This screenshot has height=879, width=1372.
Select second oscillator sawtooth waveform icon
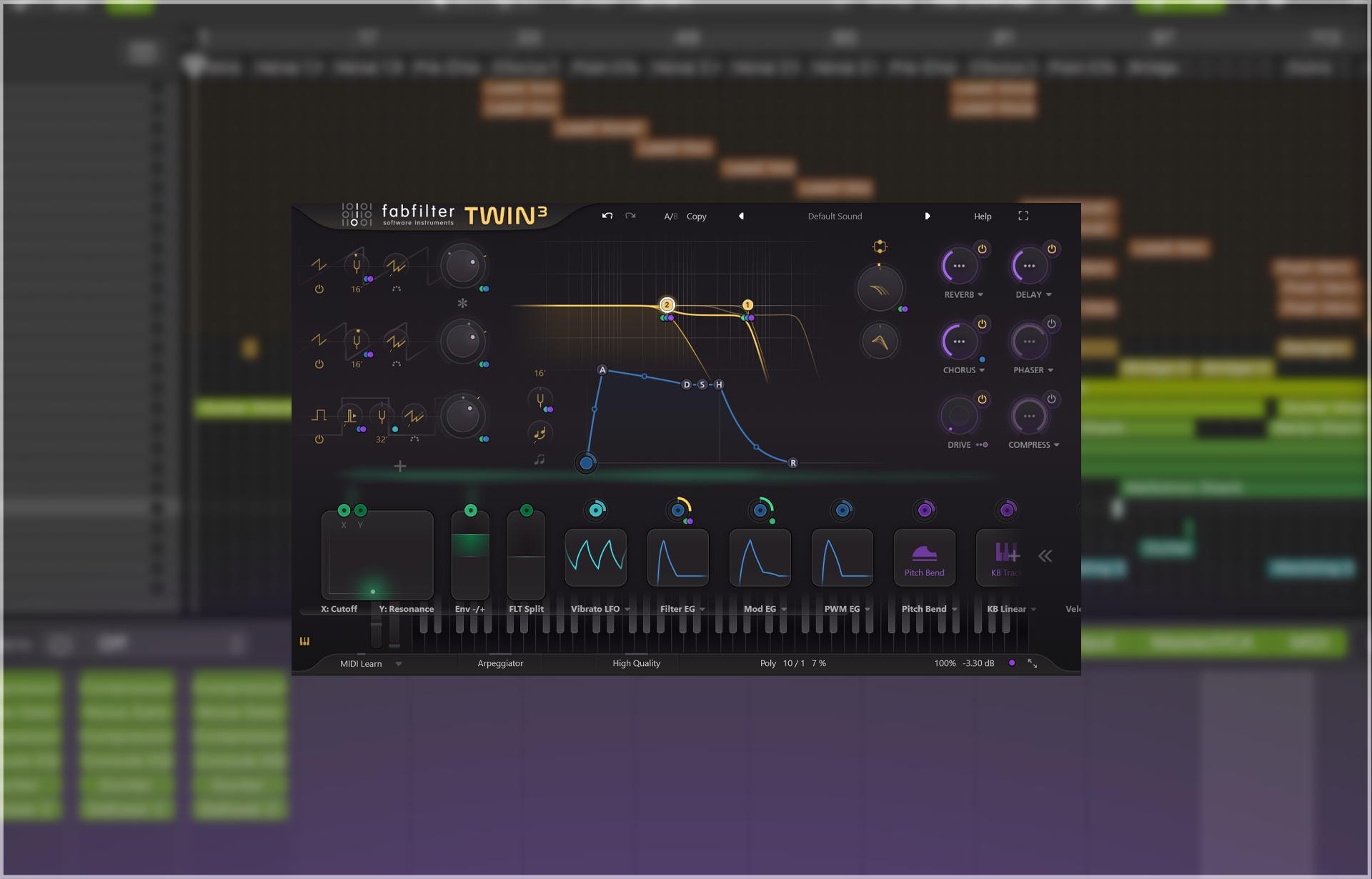tap(319, 340)
